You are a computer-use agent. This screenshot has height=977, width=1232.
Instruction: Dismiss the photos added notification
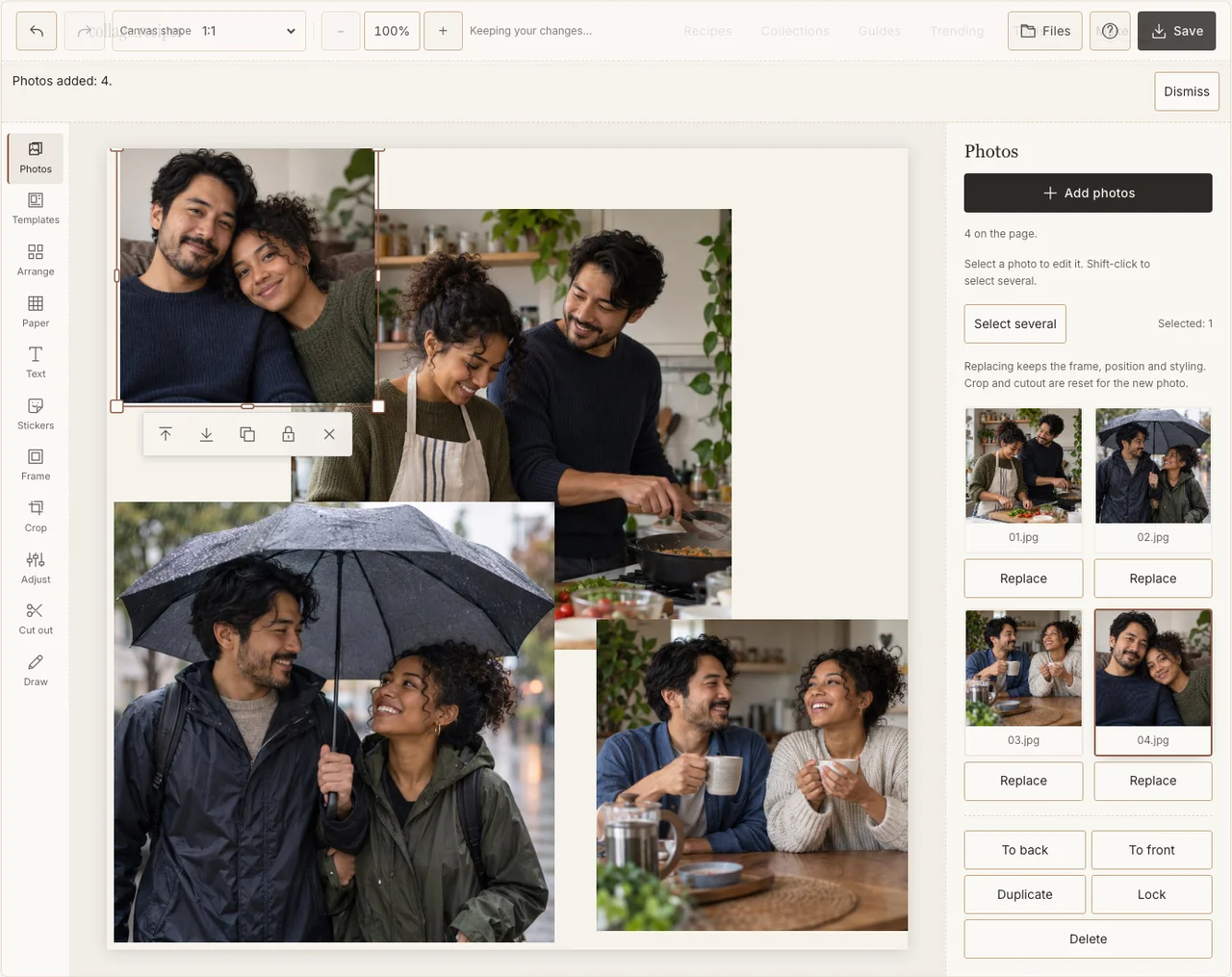1187,91
